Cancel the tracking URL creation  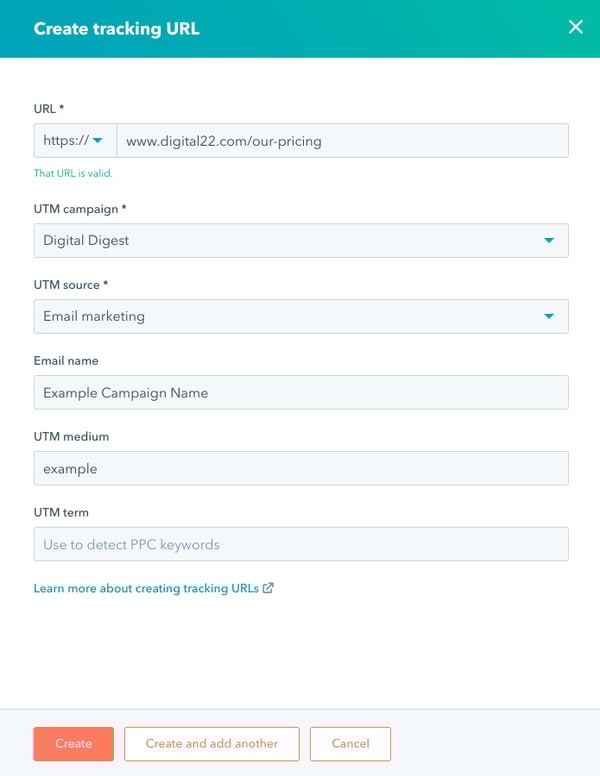(x=350, y=743)
